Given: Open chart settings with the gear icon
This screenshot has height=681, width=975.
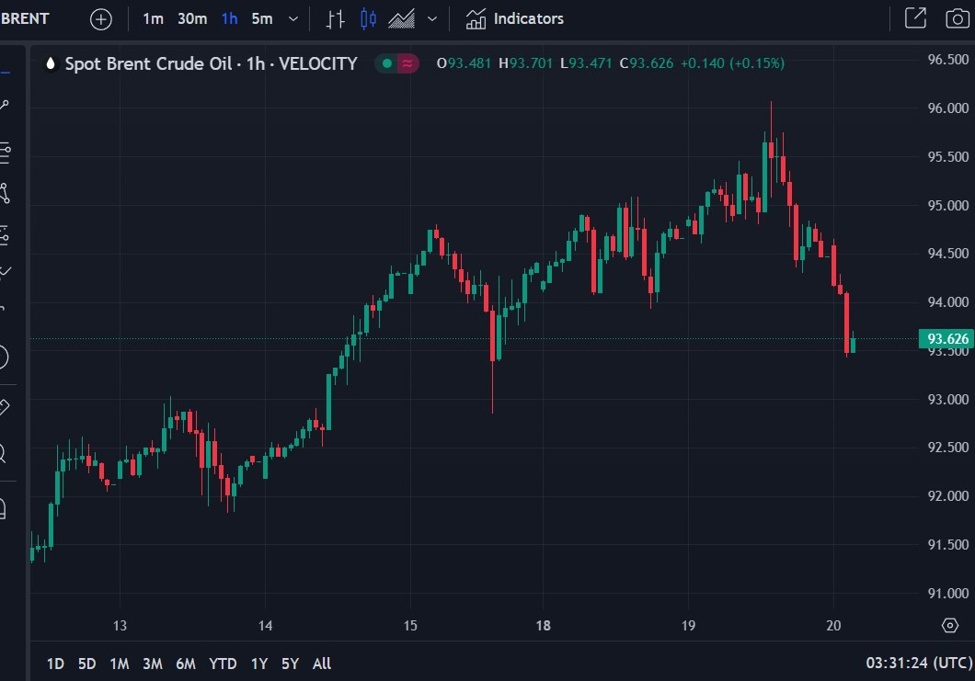Looking at the screenshot, I should 950,624.
